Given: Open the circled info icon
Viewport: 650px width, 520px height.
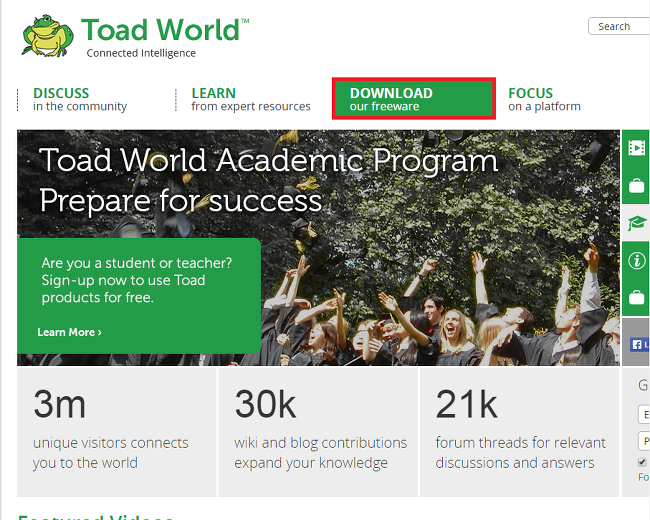Looking at the screenshot, I should tap(636, 260).
